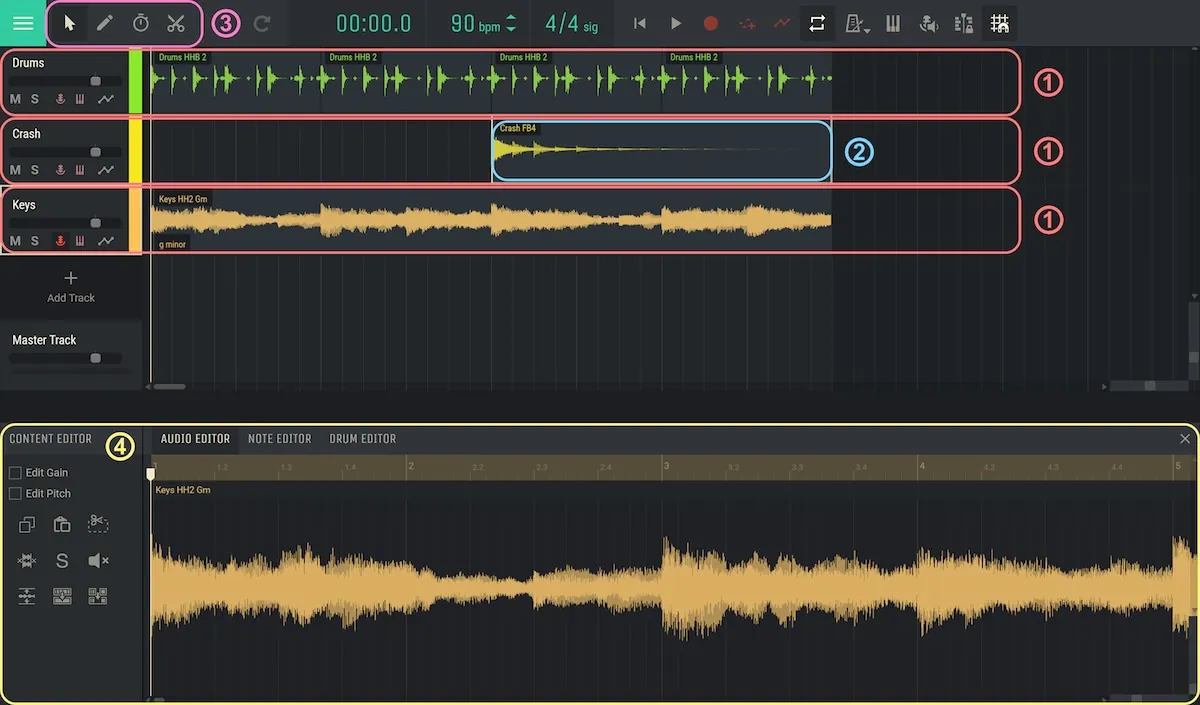The width and height of the screenshot is (1200, 705).
Task: Adjust tempo with the bpm stepper arrows
Action: 511,23
